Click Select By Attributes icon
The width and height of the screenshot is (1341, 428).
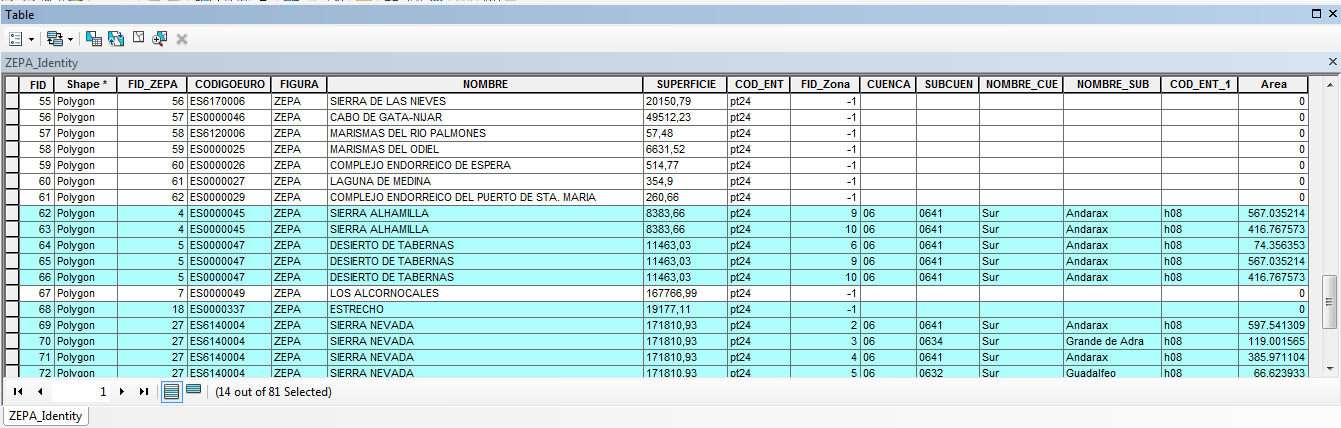click(93, 38)
